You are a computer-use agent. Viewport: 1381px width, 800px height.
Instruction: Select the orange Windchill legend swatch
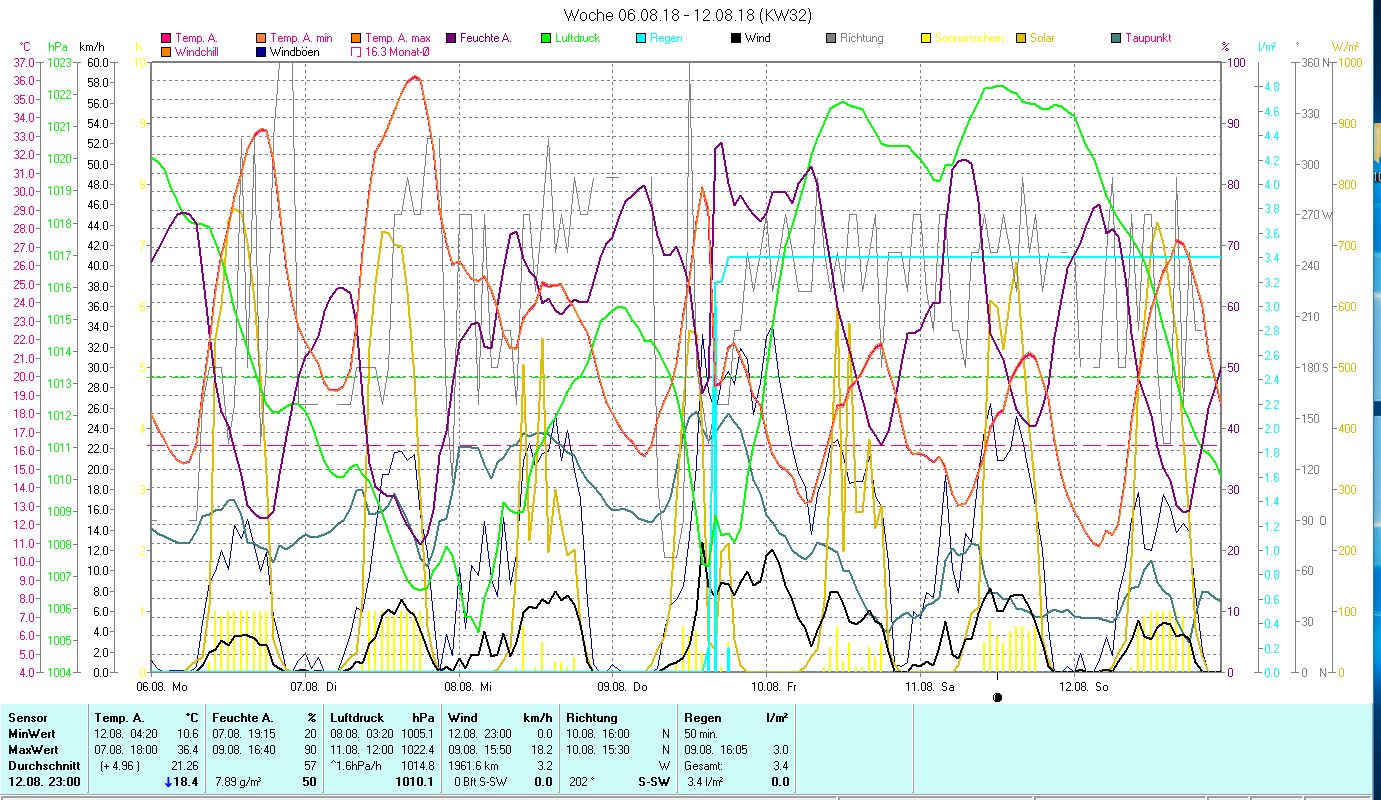(x=166, y=51)
